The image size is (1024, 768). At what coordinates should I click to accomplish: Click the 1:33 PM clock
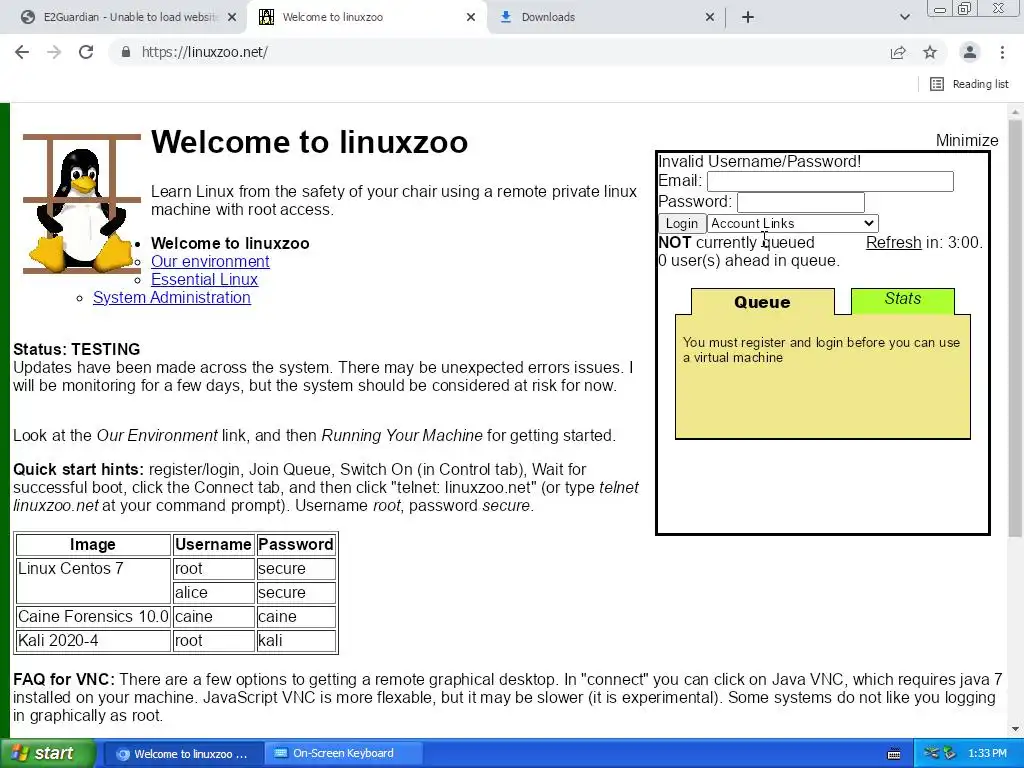987,754
